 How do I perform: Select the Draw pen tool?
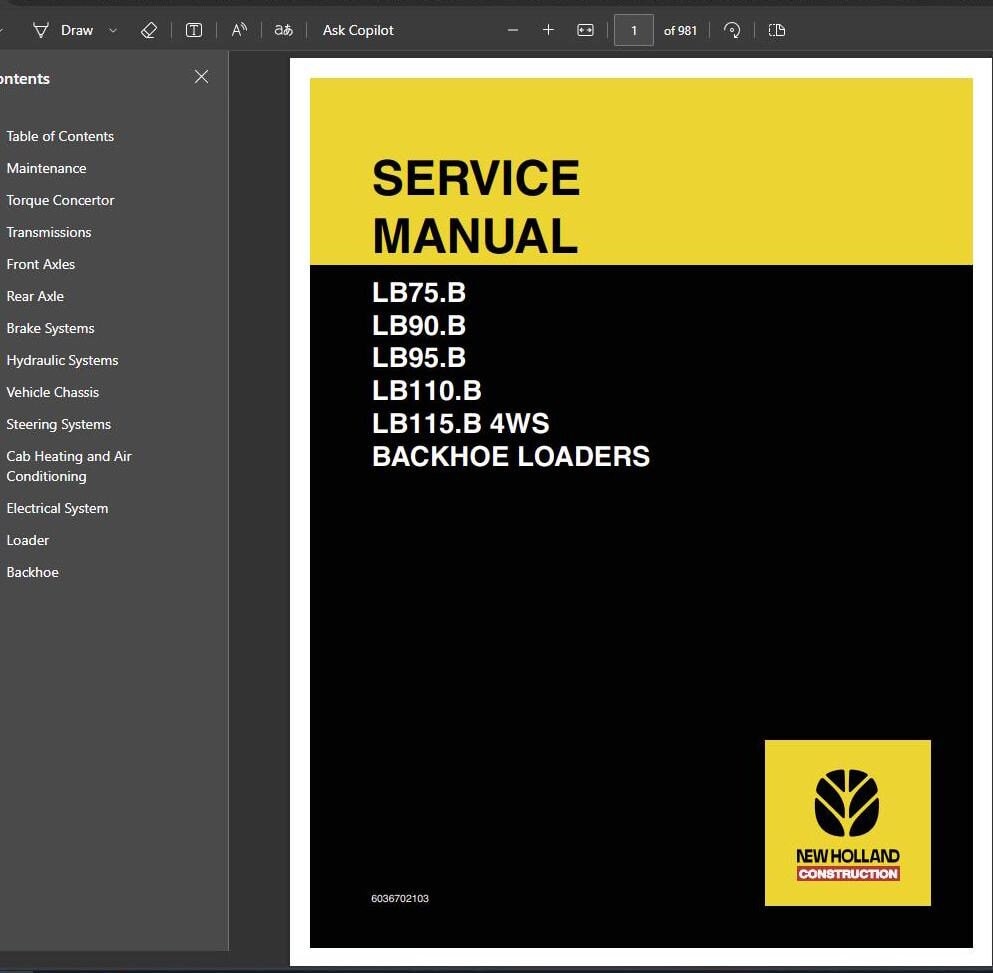(x=63, y=30)
